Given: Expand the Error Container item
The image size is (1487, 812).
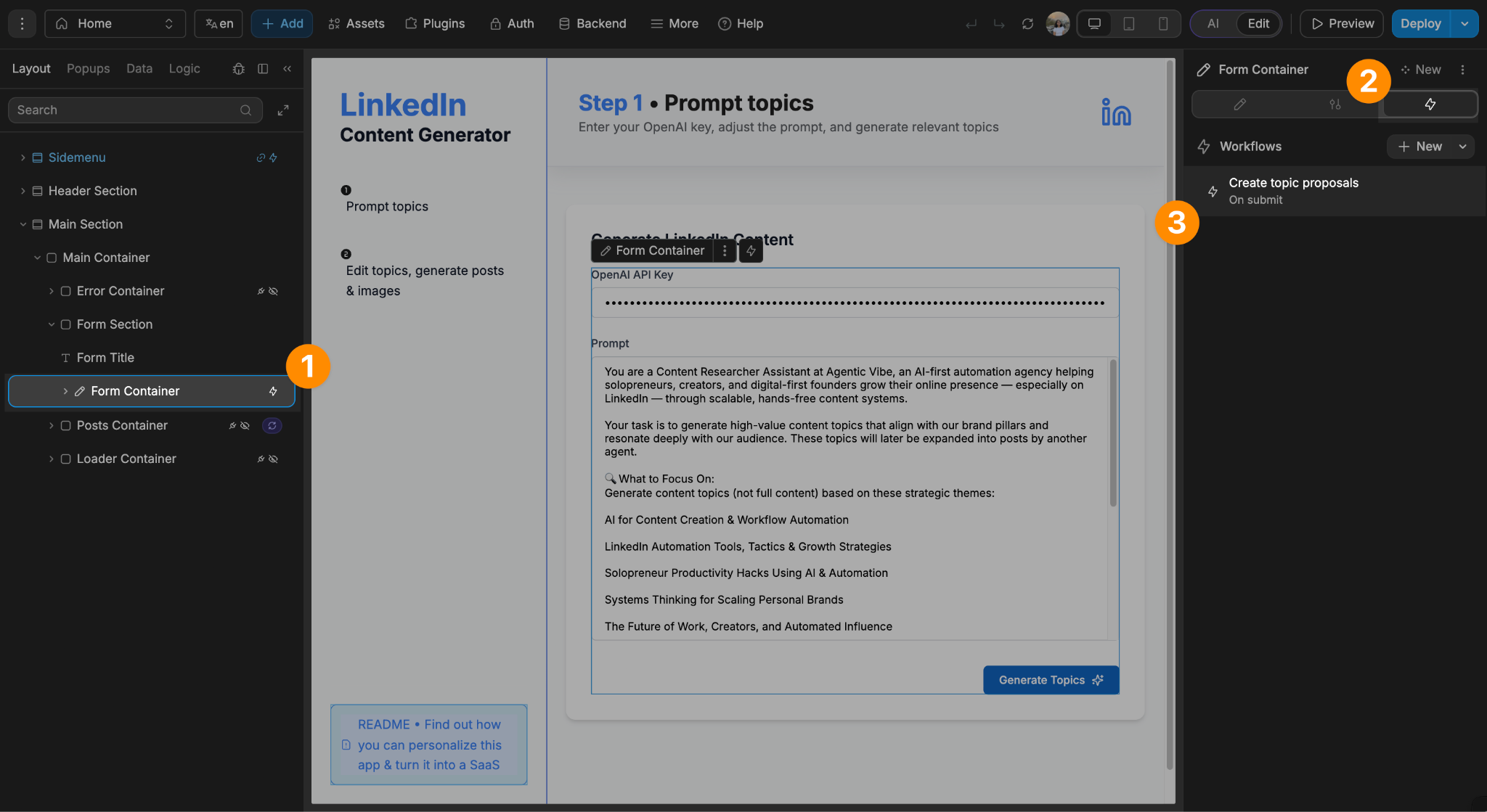Looking at the screenshot, I should pos(51,291).
